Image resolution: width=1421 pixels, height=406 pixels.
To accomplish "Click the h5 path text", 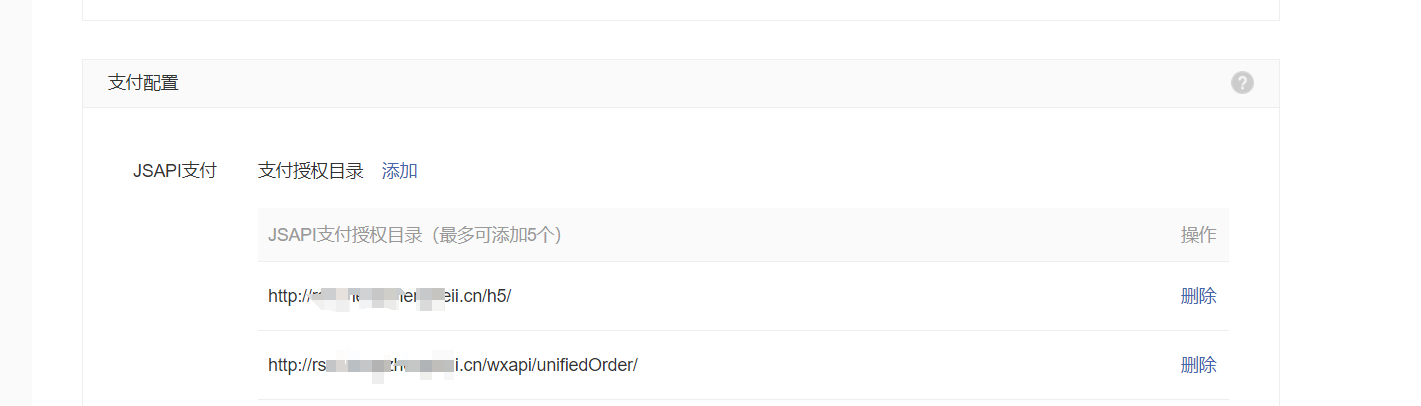I will [x=498, y=296].
